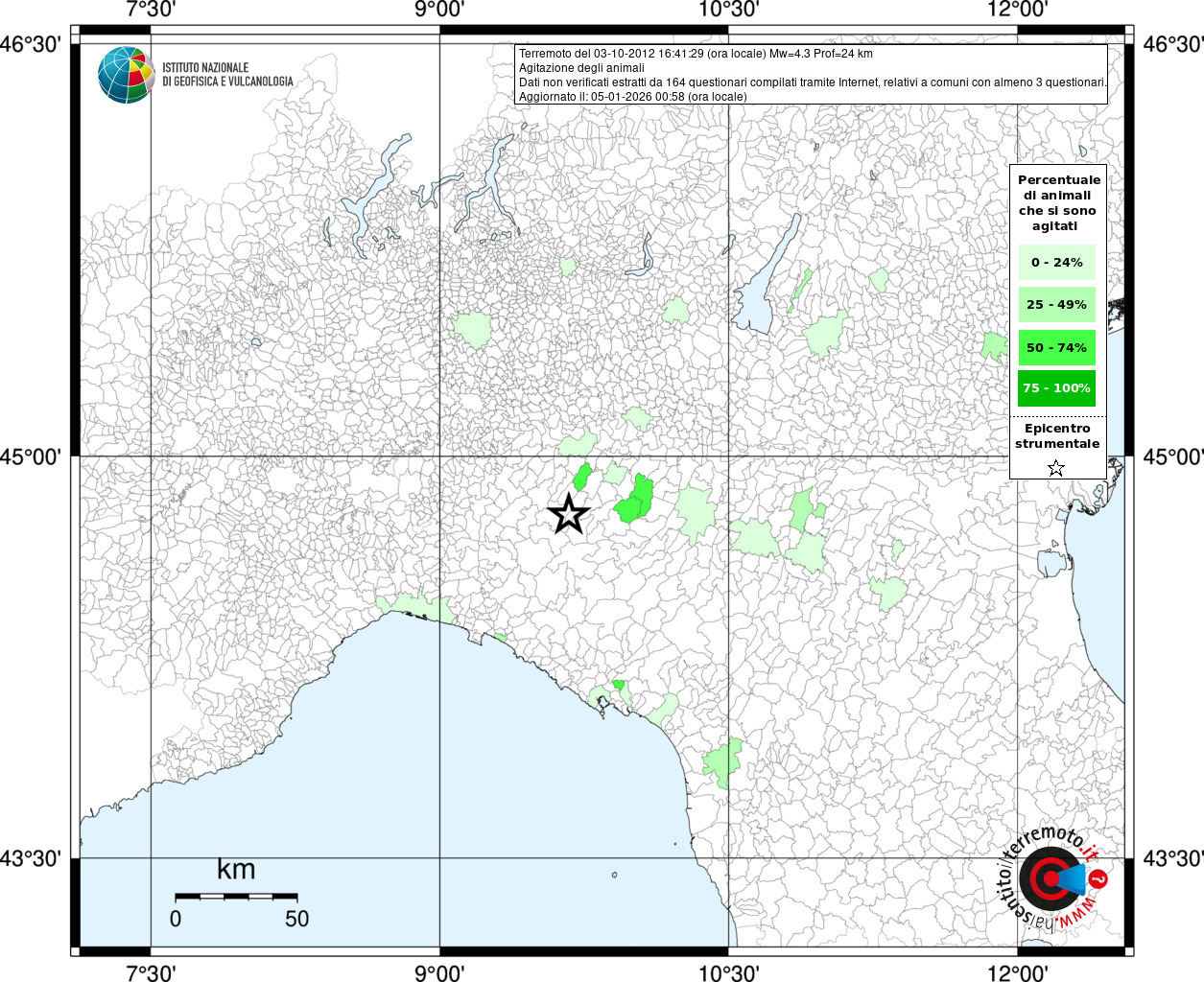
Task: Click the top 10°30' longitude label
Action: [729, 10]
